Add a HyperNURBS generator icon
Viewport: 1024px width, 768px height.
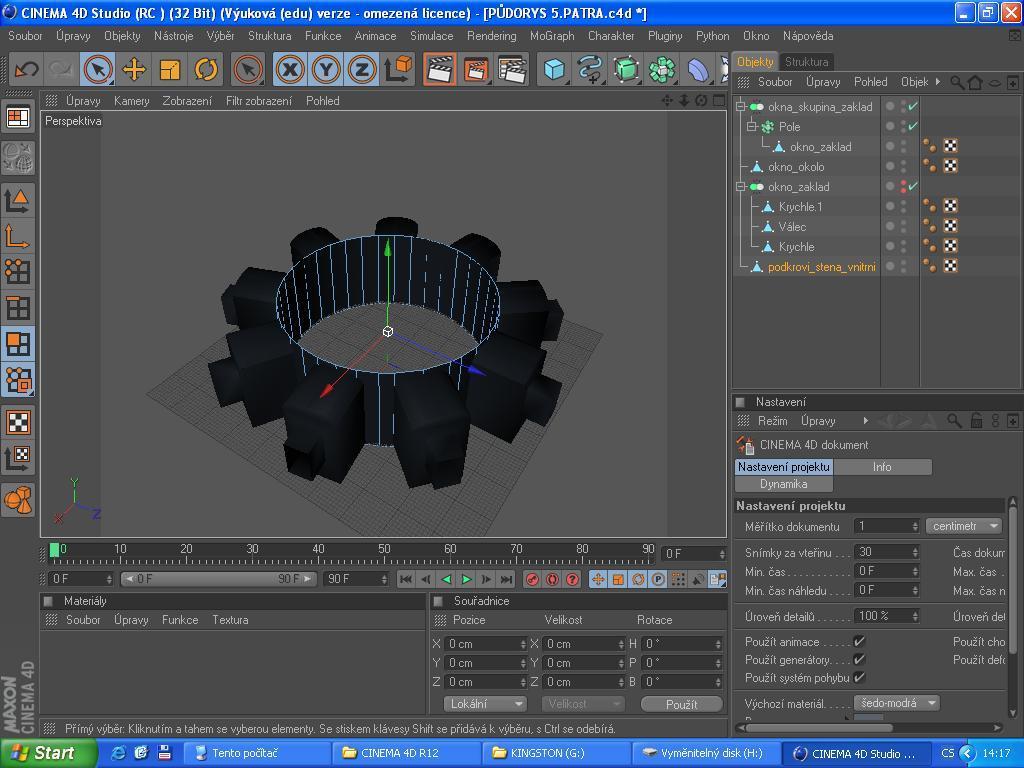pyautogui.click(x=626, y=69)
